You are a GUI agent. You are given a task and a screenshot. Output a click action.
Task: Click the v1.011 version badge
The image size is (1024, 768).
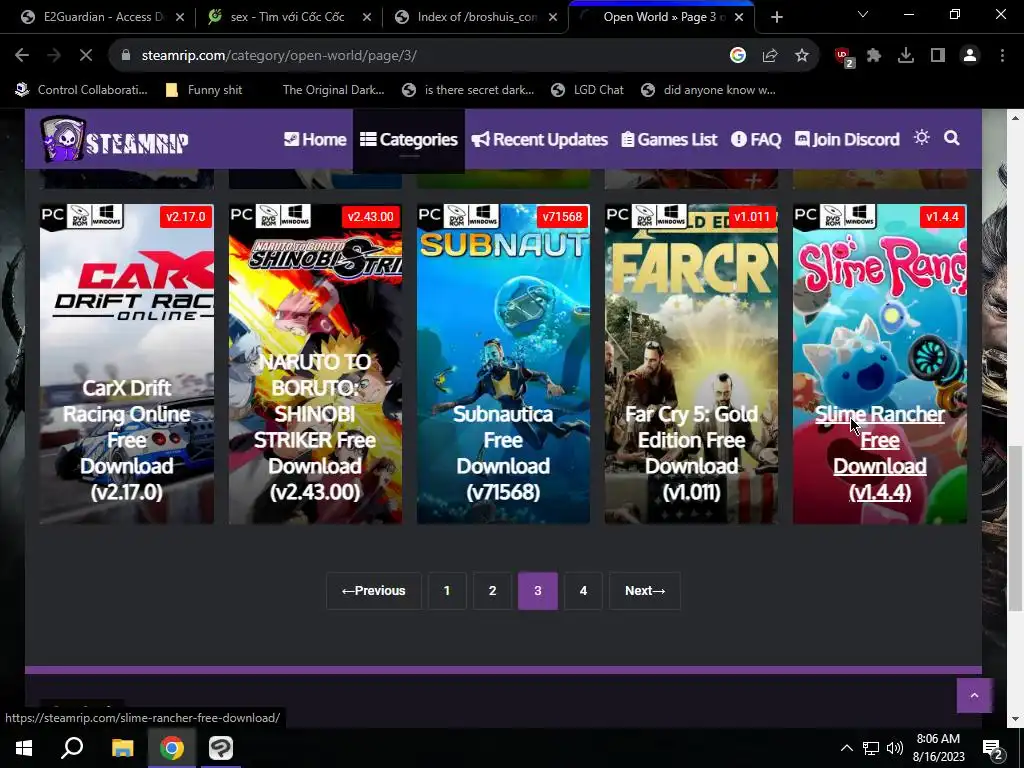[x=751, y=216]
